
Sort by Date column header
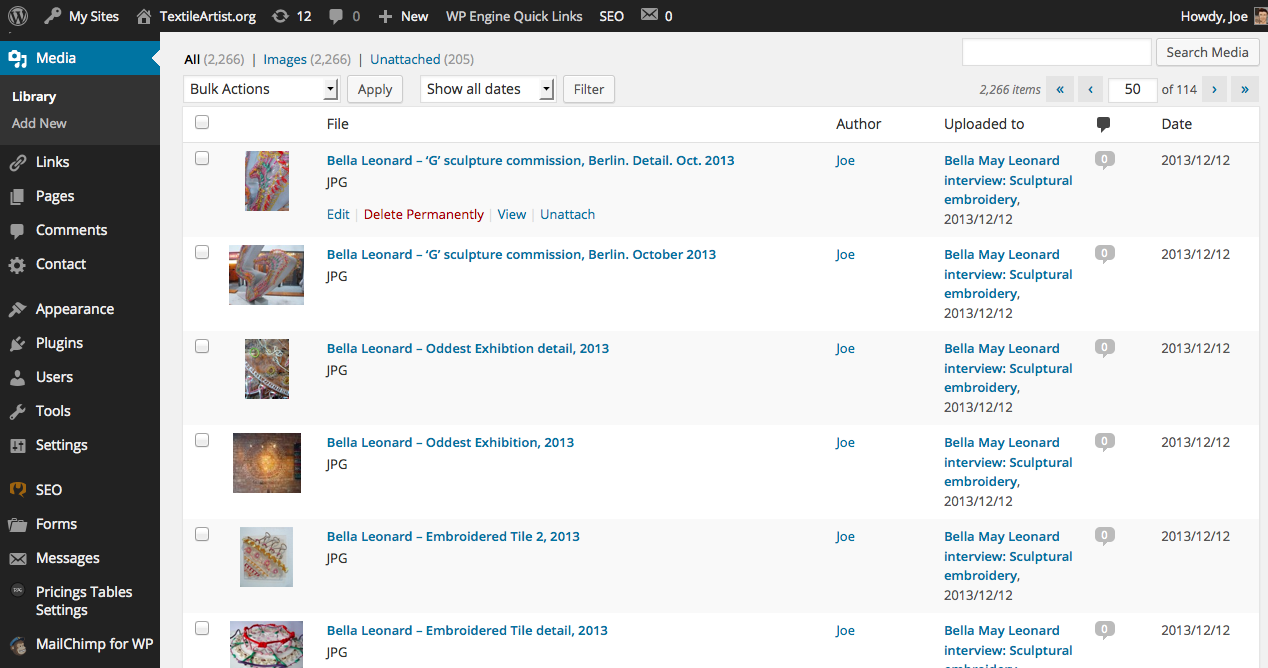[1177, 124]
